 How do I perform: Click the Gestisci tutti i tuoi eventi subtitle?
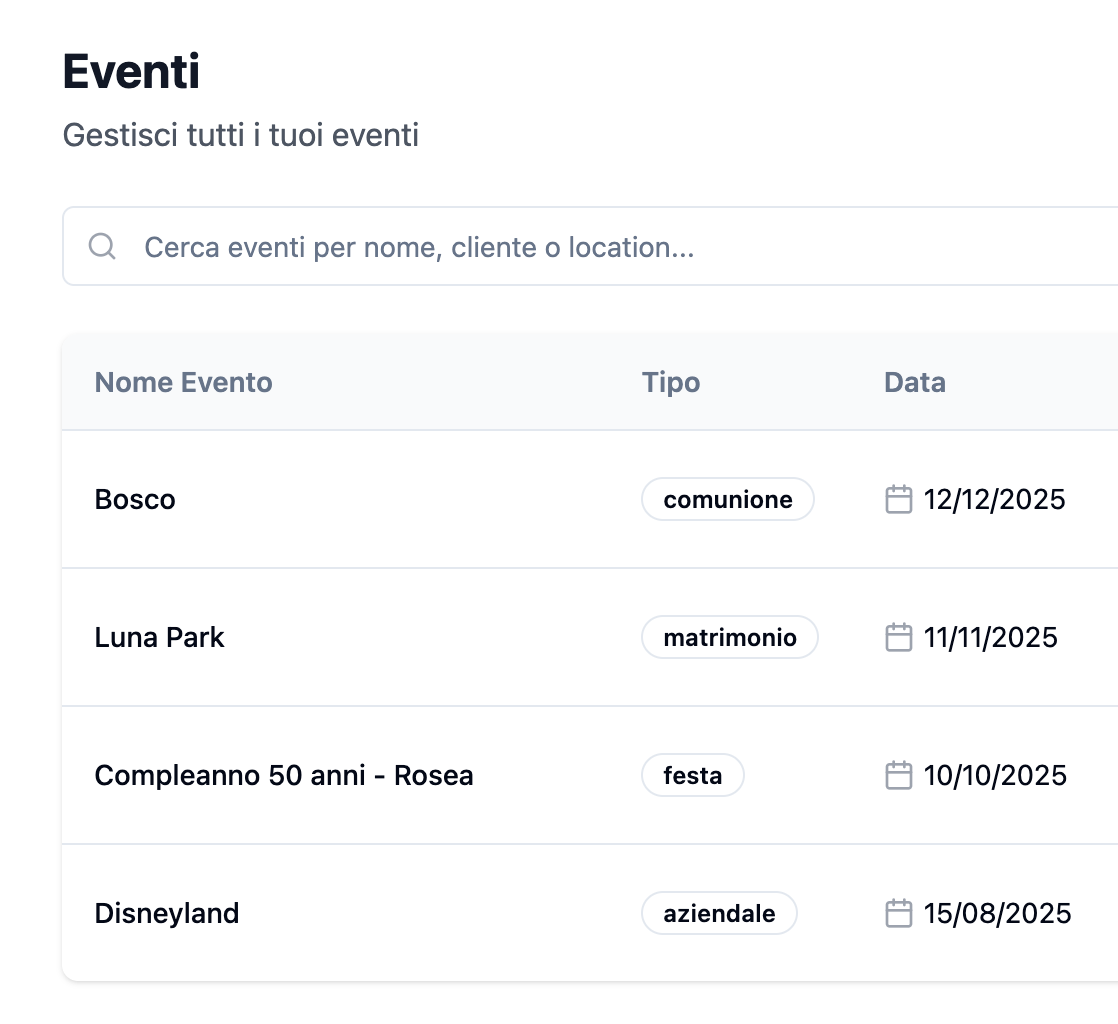(x=242, y=135)
